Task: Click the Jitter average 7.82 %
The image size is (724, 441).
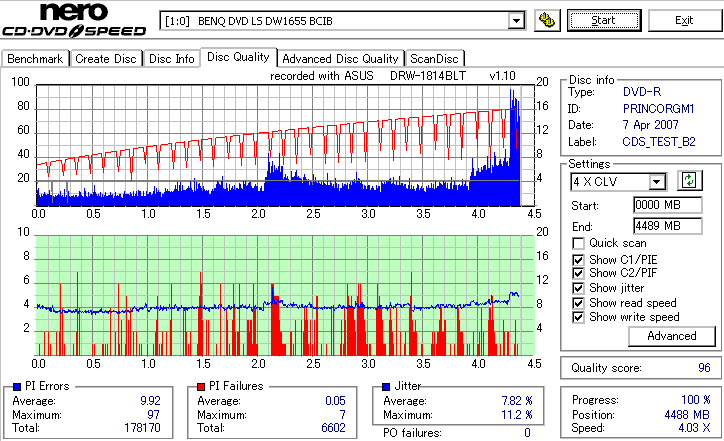Action: click(x=517, y=401)
